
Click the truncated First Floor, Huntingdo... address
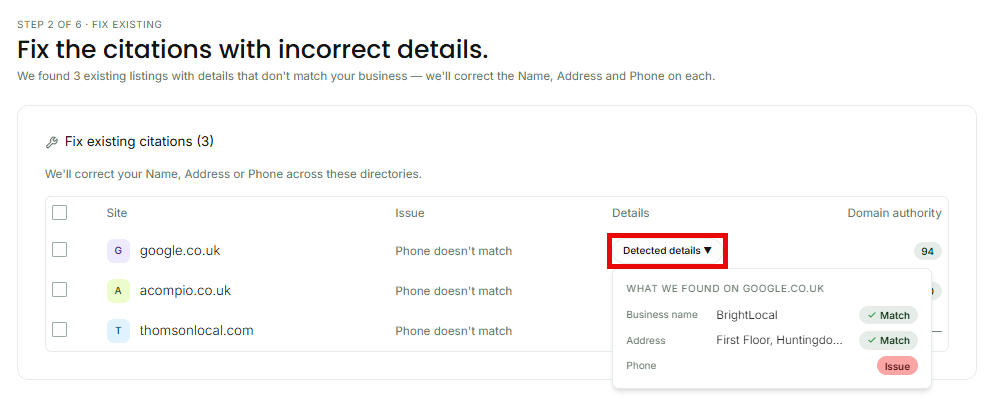pos(779,340)
